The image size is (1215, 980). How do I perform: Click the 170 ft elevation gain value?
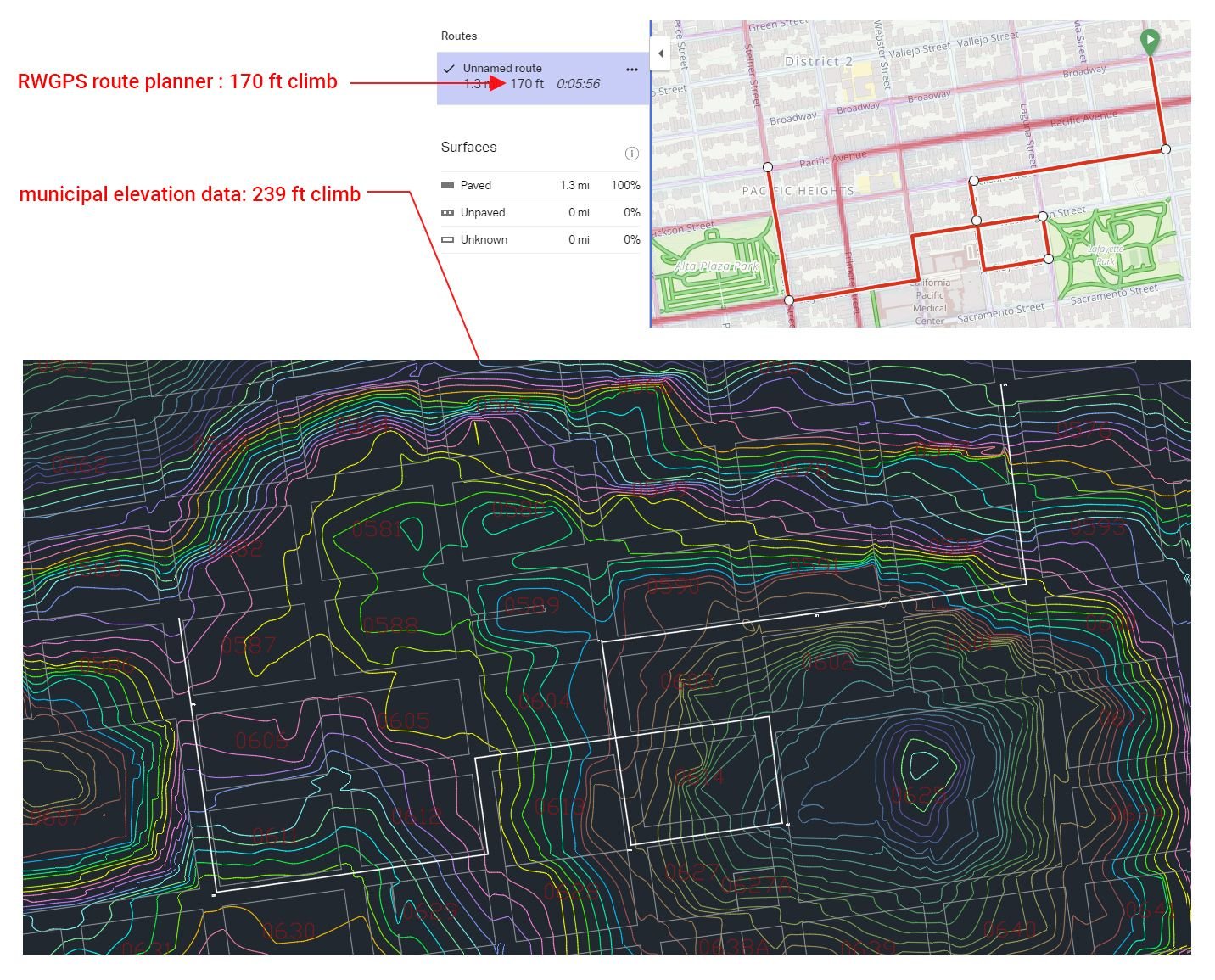click(527, 83)
